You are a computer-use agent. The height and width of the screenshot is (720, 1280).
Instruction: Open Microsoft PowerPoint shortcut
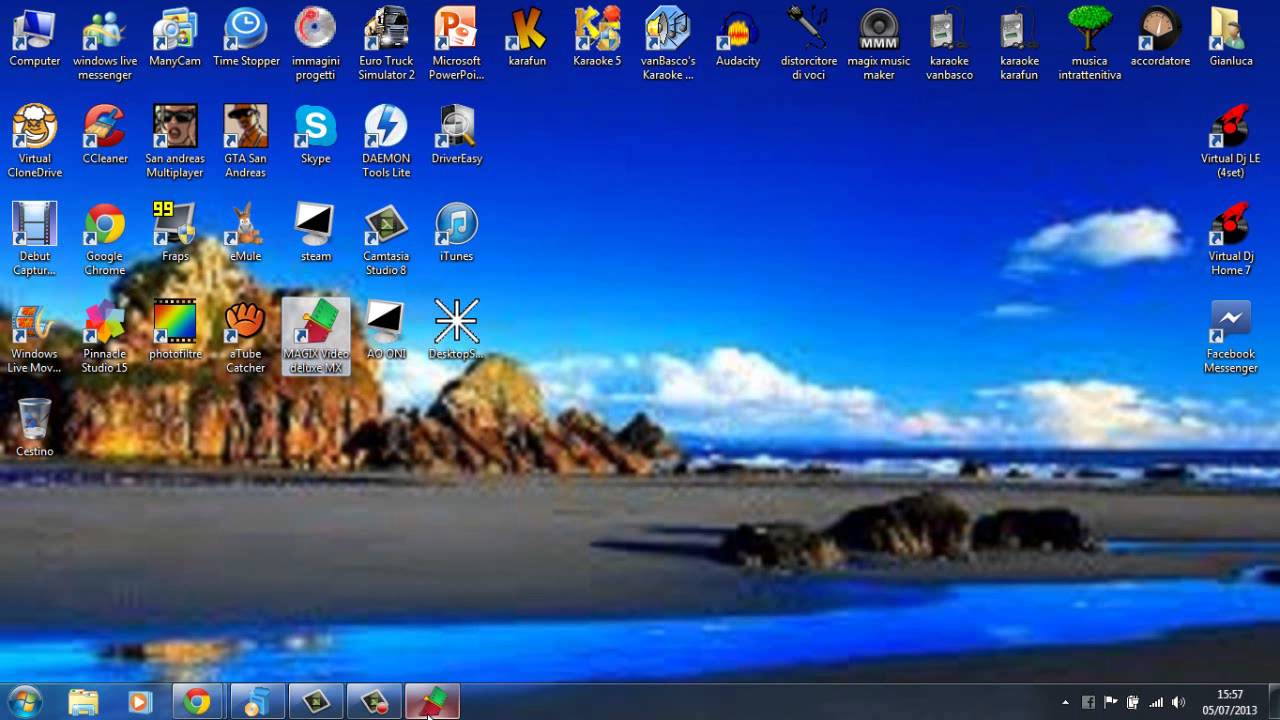tap(456, 45)
